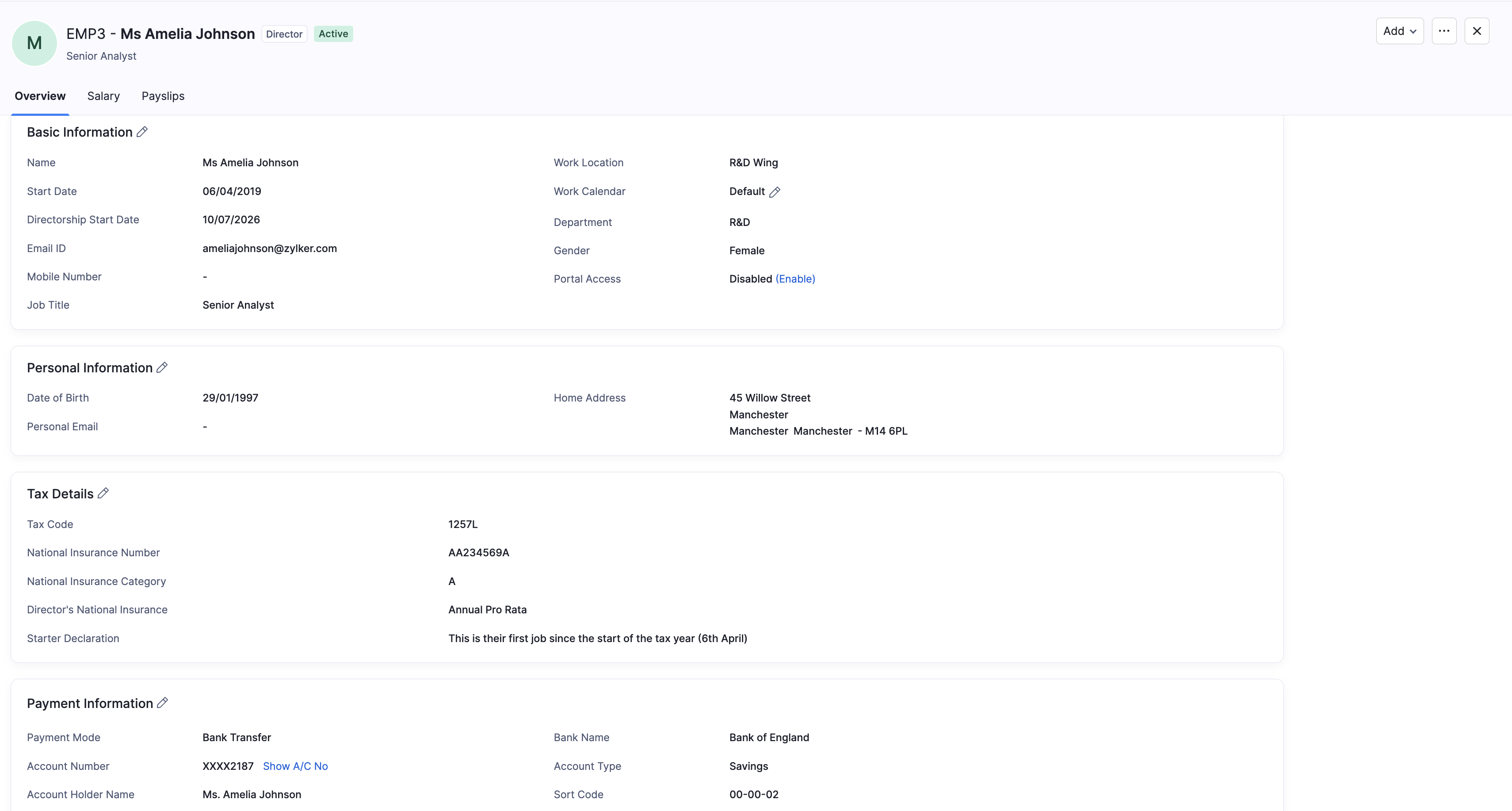1512x811 pixels.
Task: Click Account Holder Name Ms. Amelia Johnson
Action: (252, 795)
